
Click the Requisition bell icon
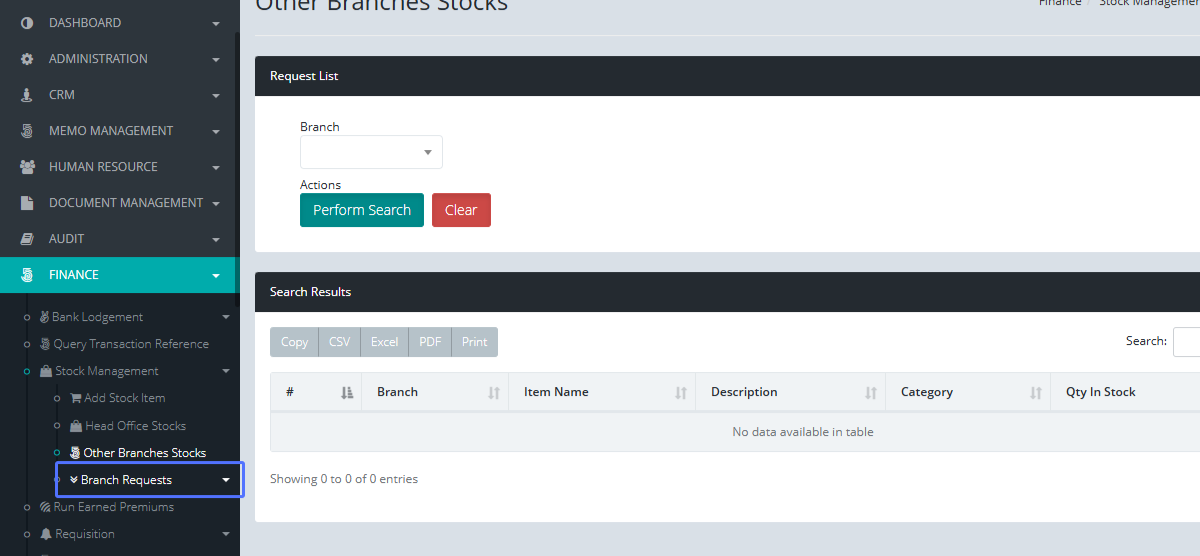pos(46,534)
